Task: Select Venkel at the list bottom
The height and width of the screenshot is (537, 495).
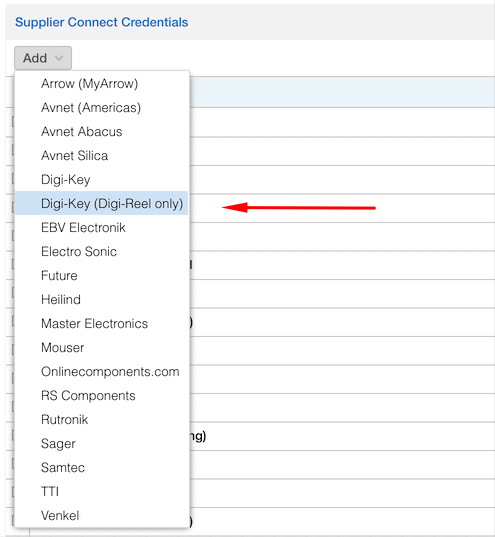Action: pyautogui.click(x=101, y=515)
